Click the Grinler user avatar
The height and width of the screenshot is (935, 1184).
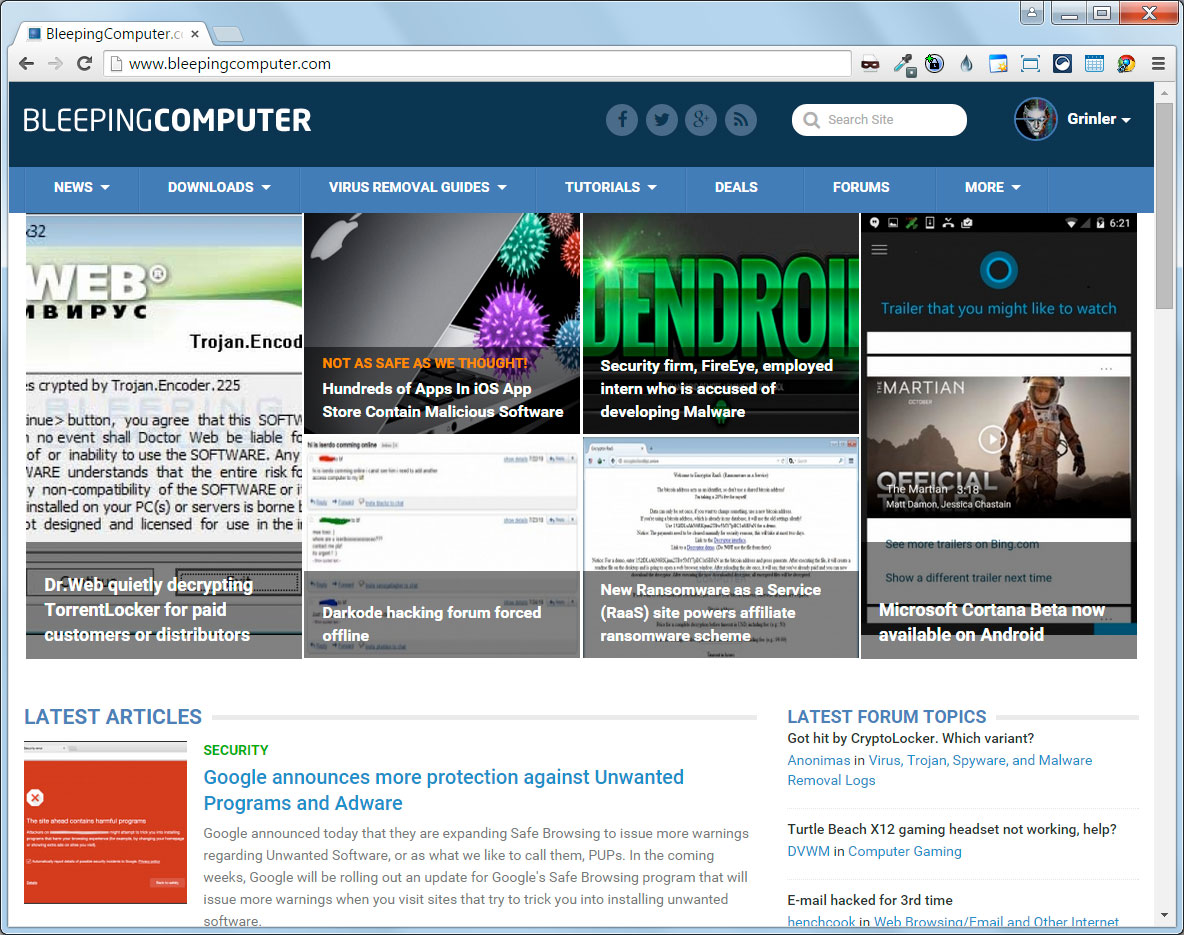1035,119
